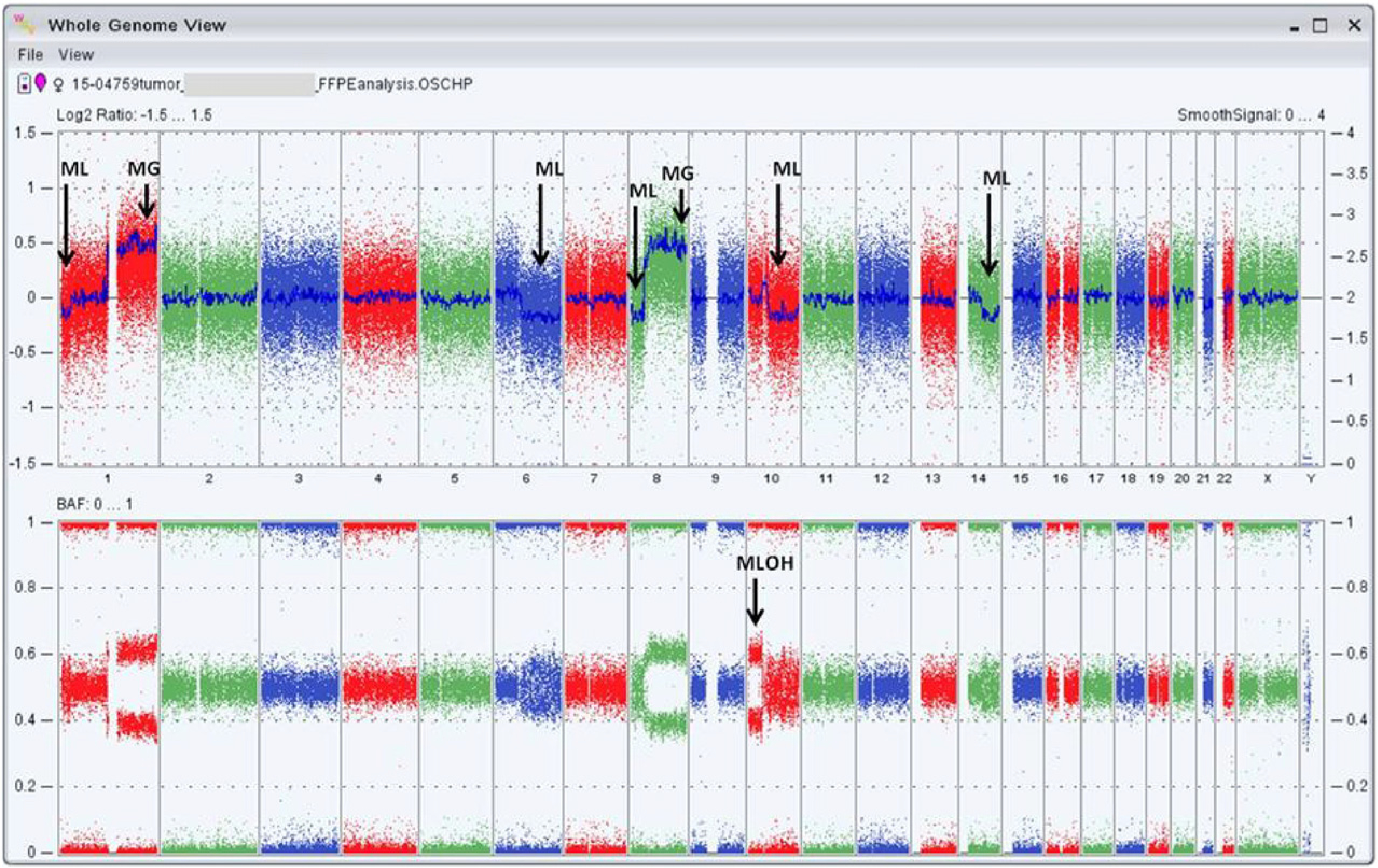Select chromosome 1 axis label

click(x=107, y=479)
